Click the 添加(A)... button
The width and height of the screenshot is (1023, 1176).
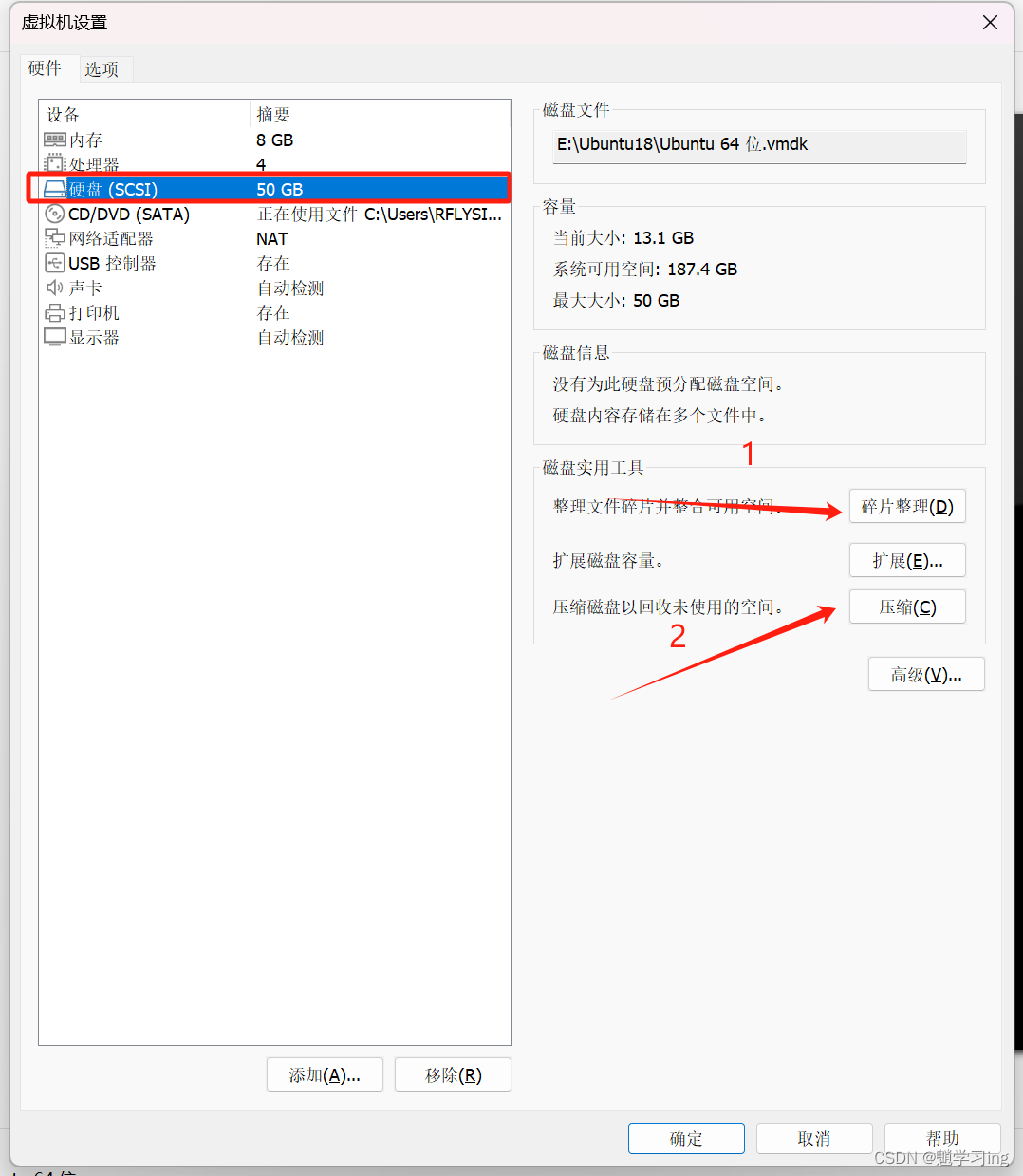tap(325, 1074)
